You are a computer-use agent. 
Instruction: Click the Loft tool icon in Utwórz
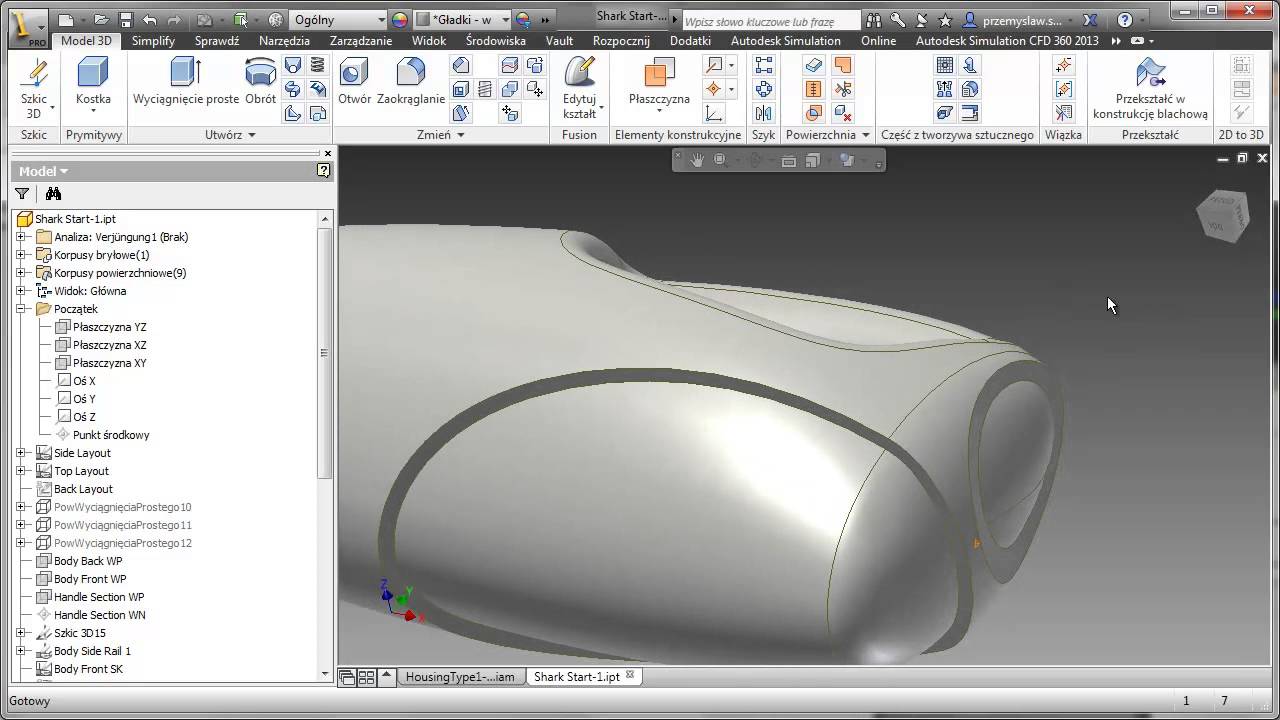pyautogui.click(x=293, y=65)
